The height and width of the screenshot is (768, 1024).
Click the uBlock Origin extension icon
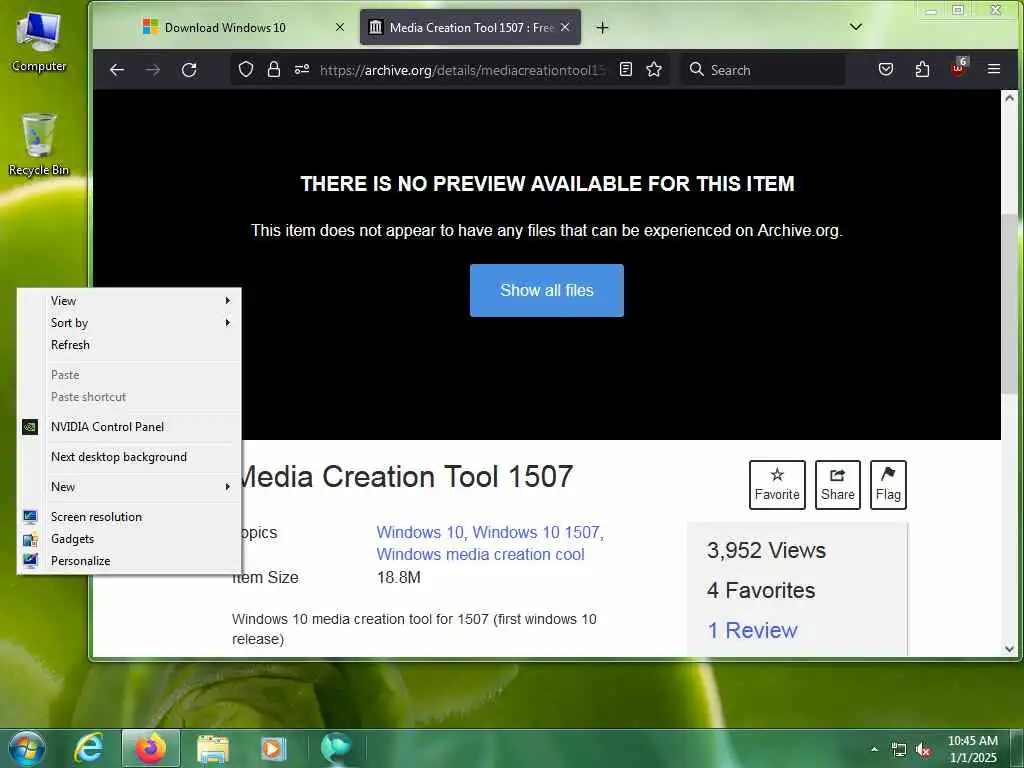[959, 68]
